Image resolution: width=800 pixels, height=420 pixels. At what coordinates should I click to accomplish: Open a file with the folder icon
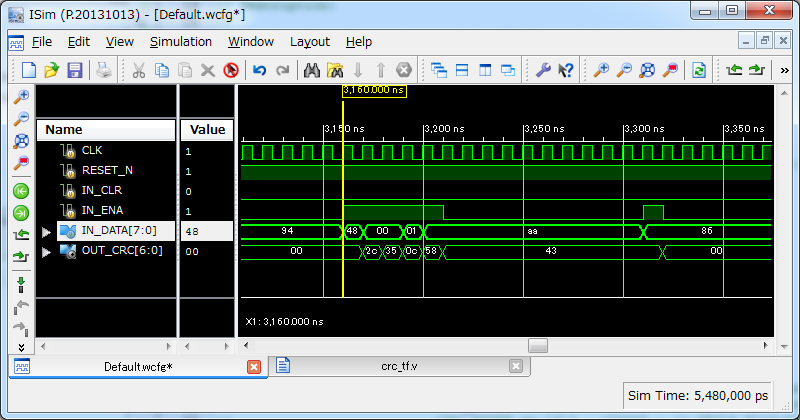[52, 70]
